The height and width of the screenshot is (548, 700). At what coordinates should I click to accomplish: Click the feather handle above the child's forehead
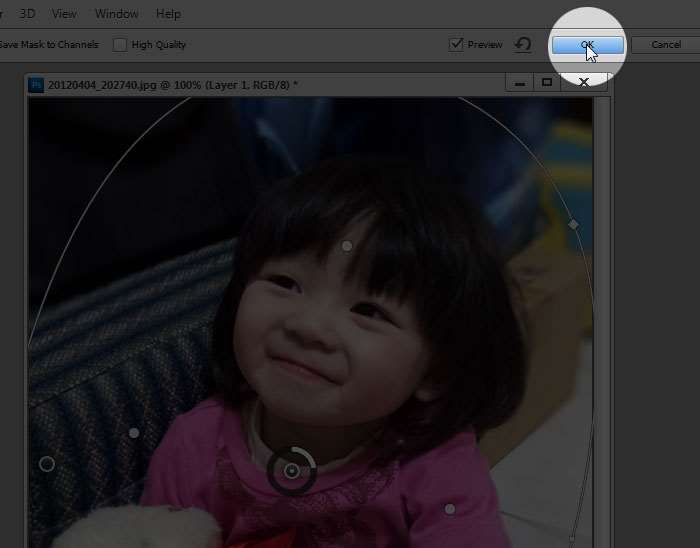(347, 246)
